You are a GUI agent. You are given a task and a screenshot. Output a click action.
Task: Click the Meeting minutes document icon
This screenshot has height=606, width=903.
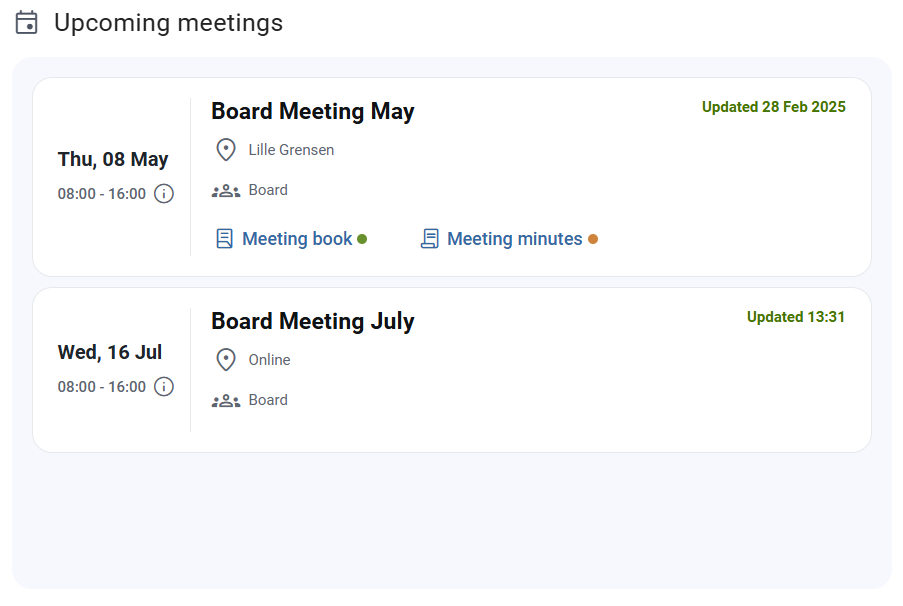[x=430, y=238]
